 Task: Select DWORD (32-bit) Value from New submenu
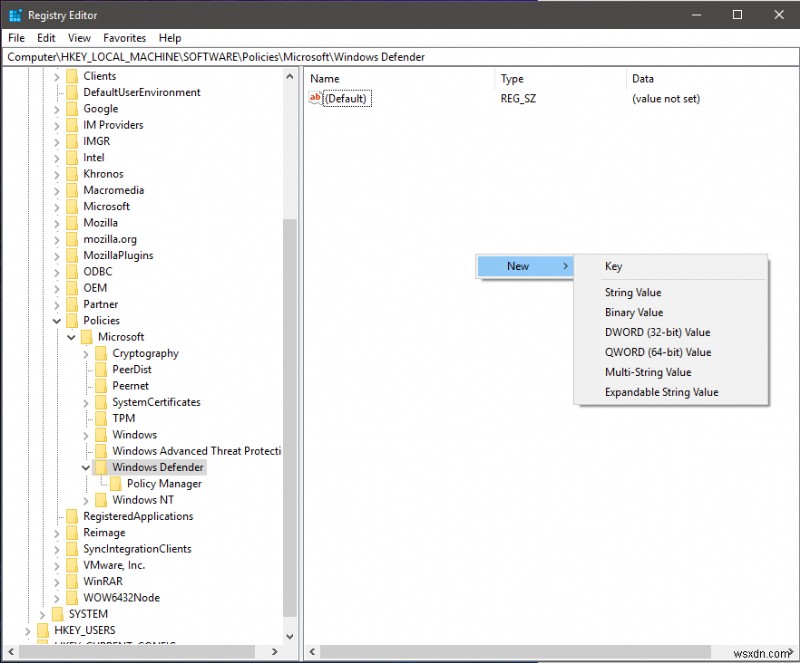click(657, 331)
